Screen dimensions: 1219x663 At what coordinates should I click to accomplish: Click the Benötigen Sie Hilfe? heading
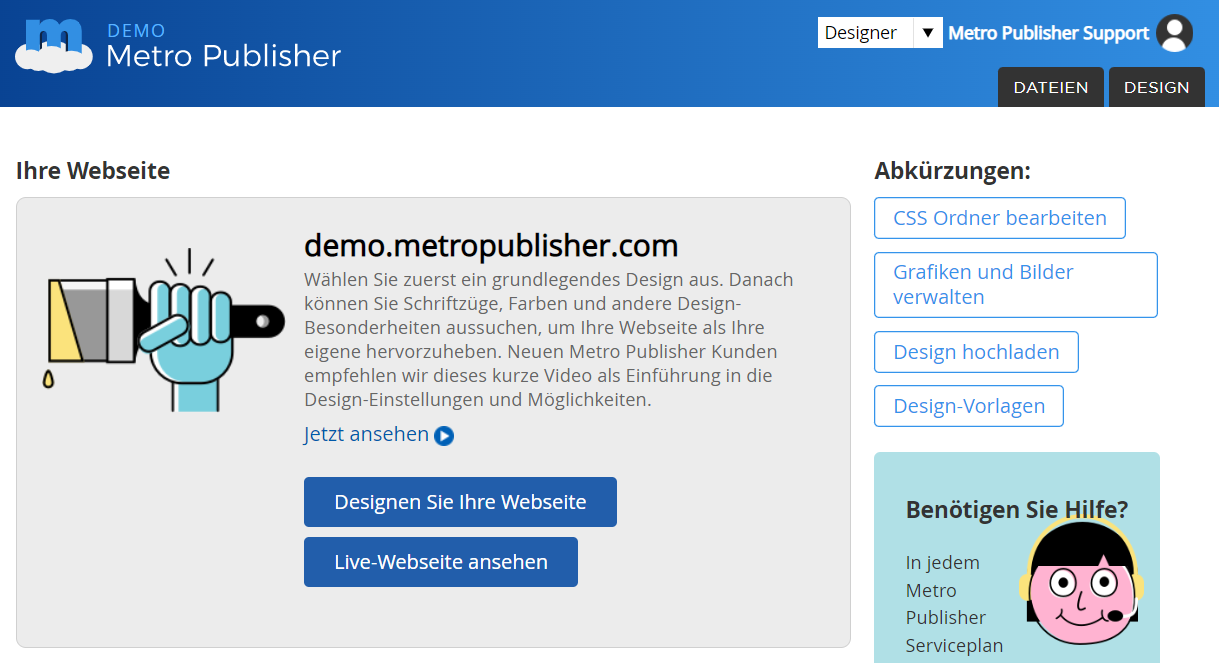1017,510
